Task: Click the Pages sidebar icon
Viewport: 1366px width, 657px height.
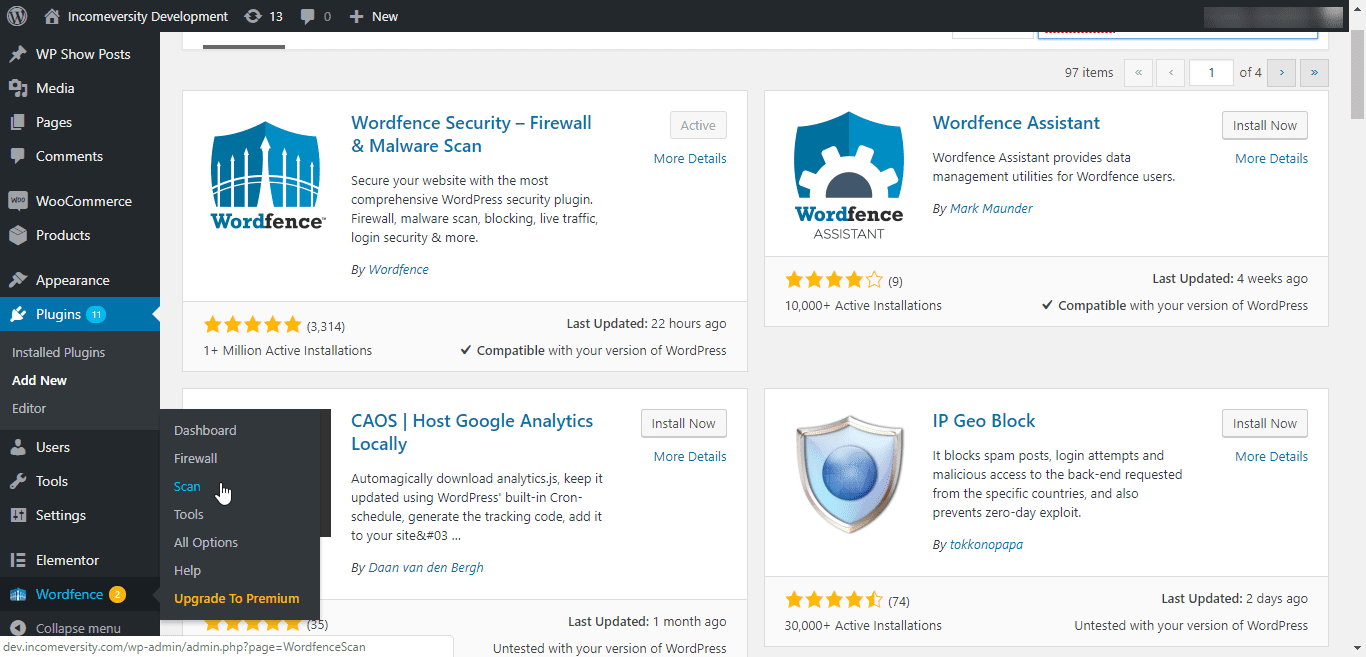Action: point(18,122)
